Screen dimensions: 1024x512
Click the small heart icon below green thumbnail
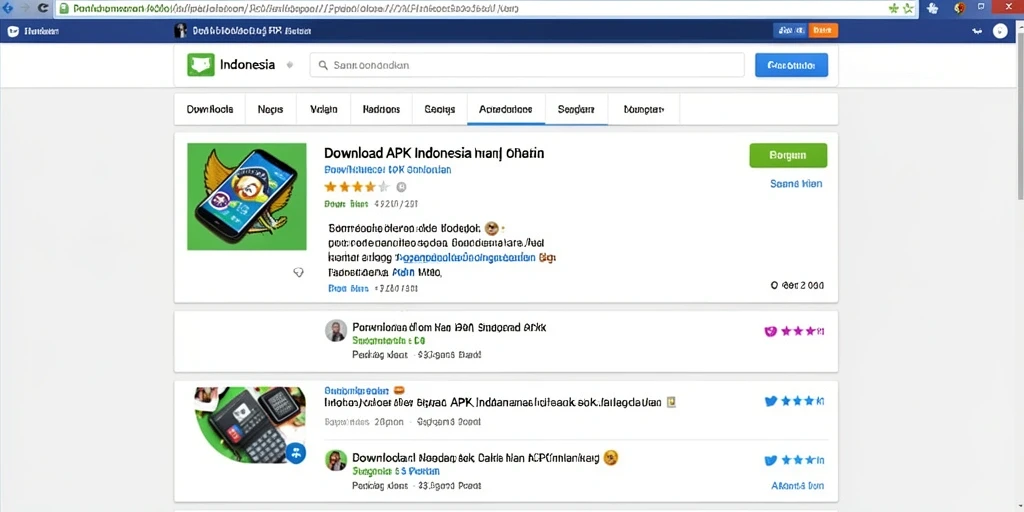point(298,272)
